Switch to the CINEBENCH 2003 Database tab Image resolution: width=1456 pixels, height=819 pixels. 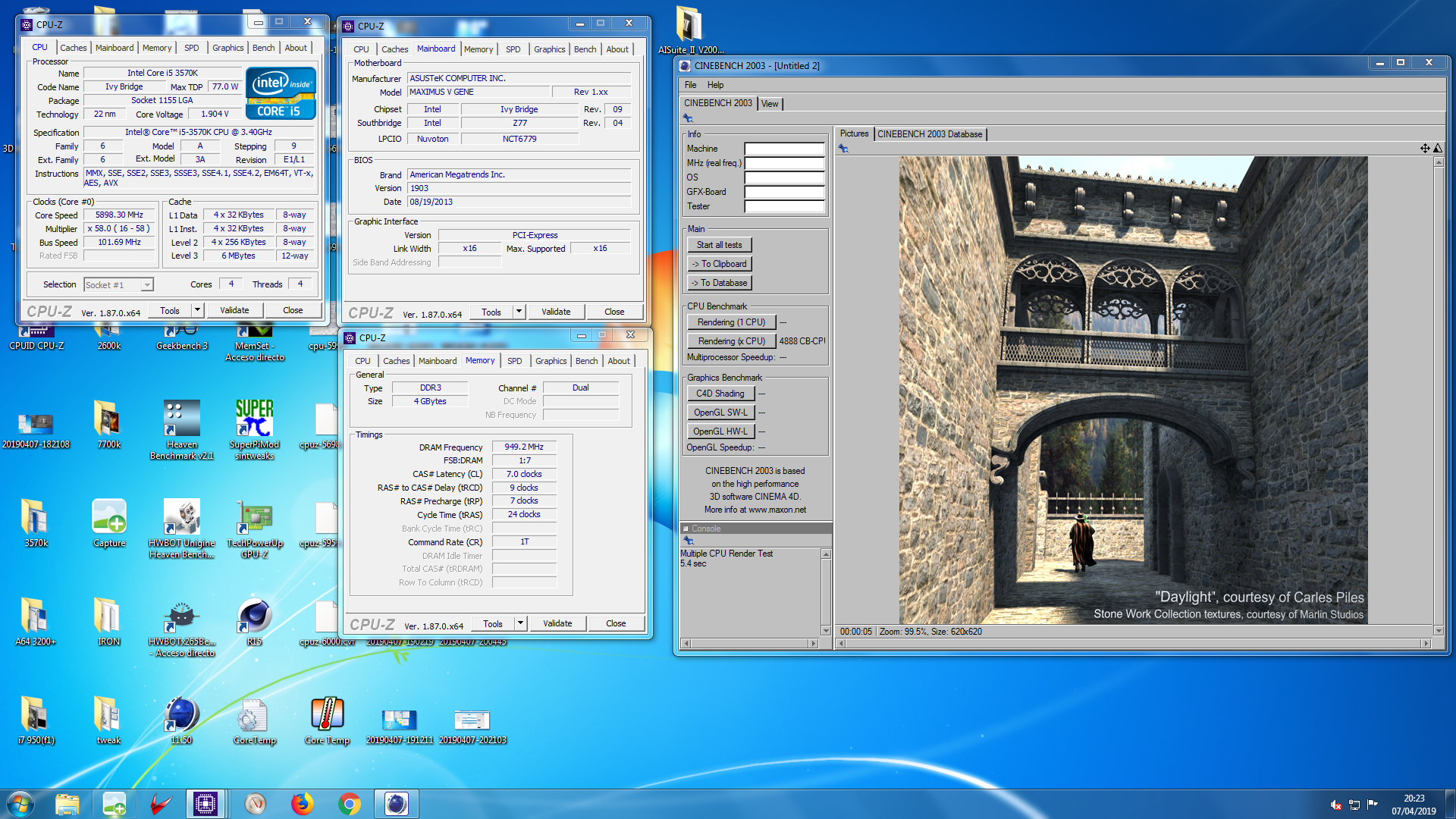[x=930, y=134]
